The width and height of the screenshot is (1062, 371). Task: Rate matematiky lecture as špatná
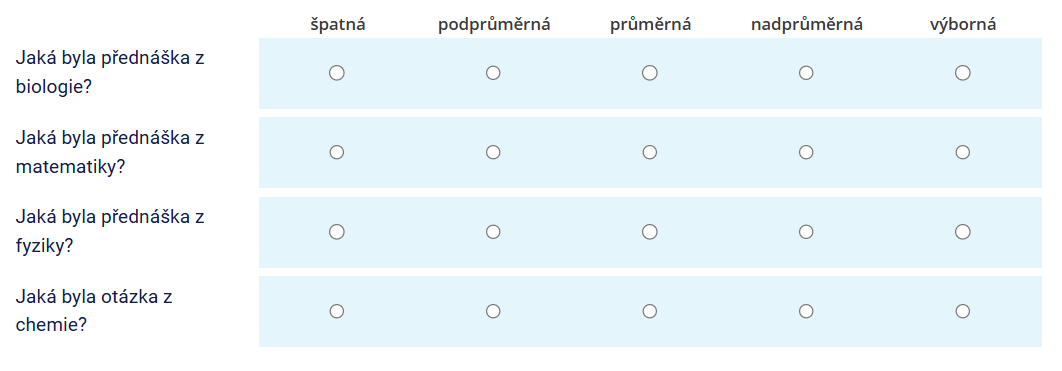pyautogui.click(x=337, y=152)
